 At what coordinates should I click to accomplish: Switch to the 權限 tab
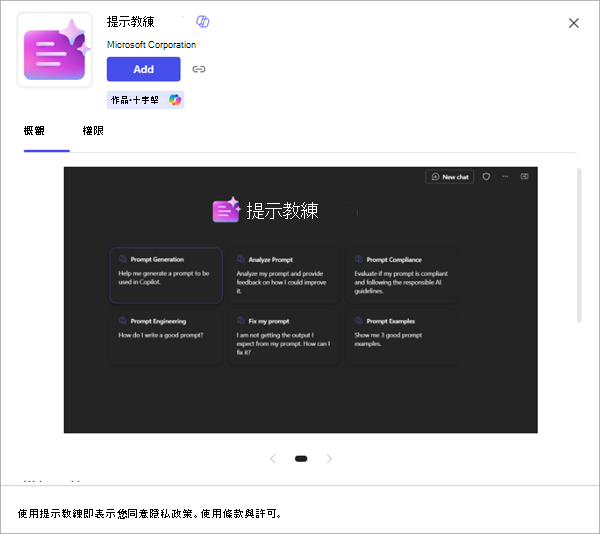pyautogui.click(x=93, y=131)
